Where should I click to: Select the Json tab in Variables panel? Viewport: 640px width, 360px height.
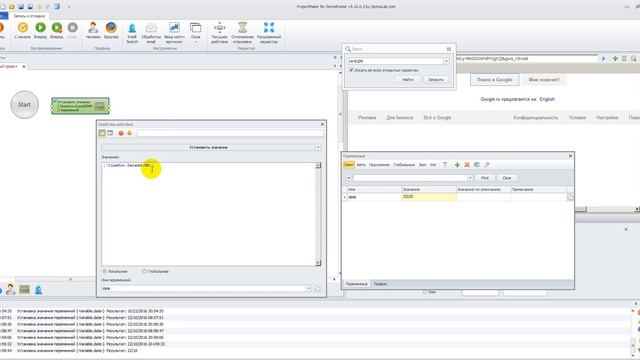[422, 165]
